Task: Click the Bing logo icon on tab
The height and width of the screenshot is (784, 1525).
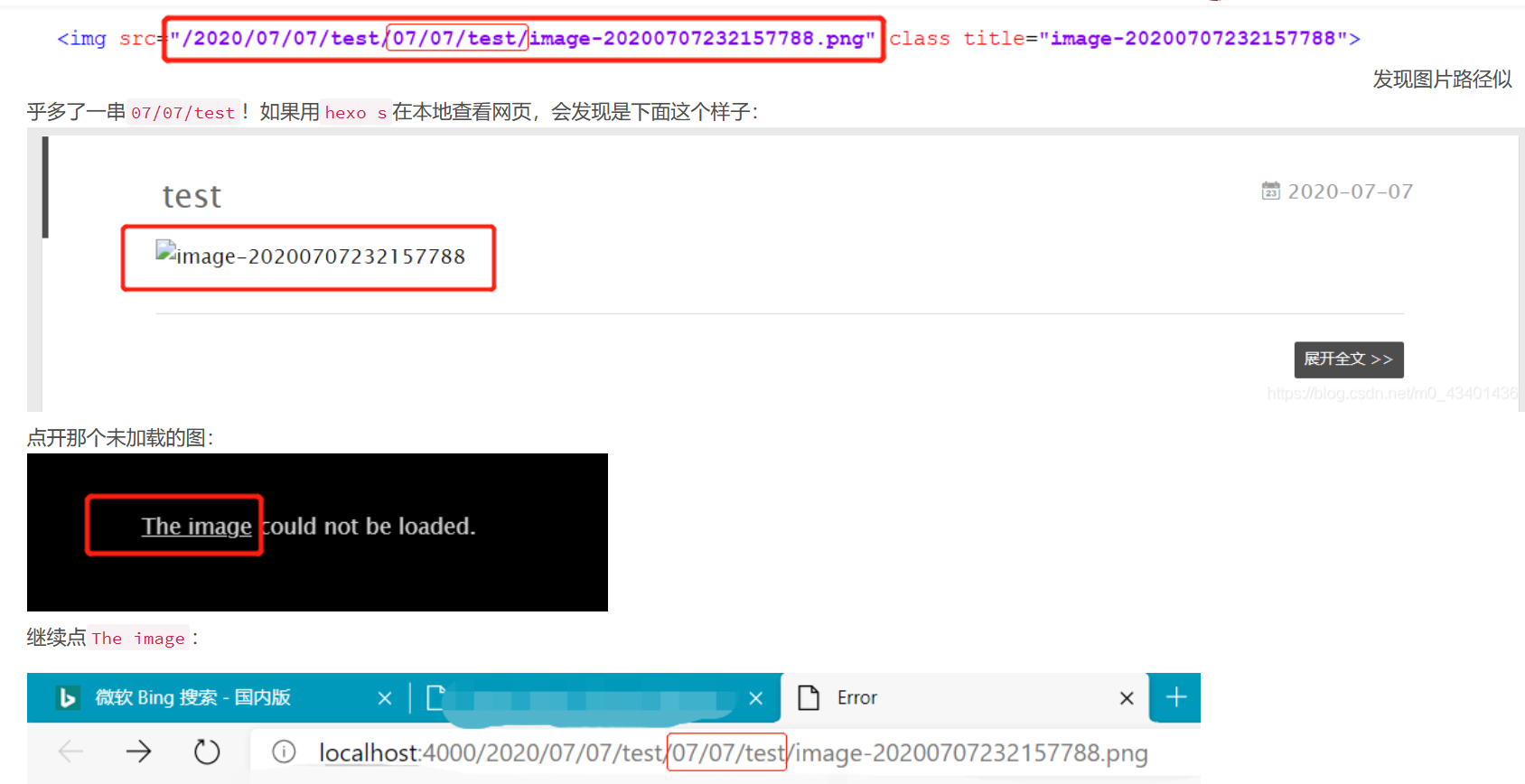Action: click(x=68, y=698)
